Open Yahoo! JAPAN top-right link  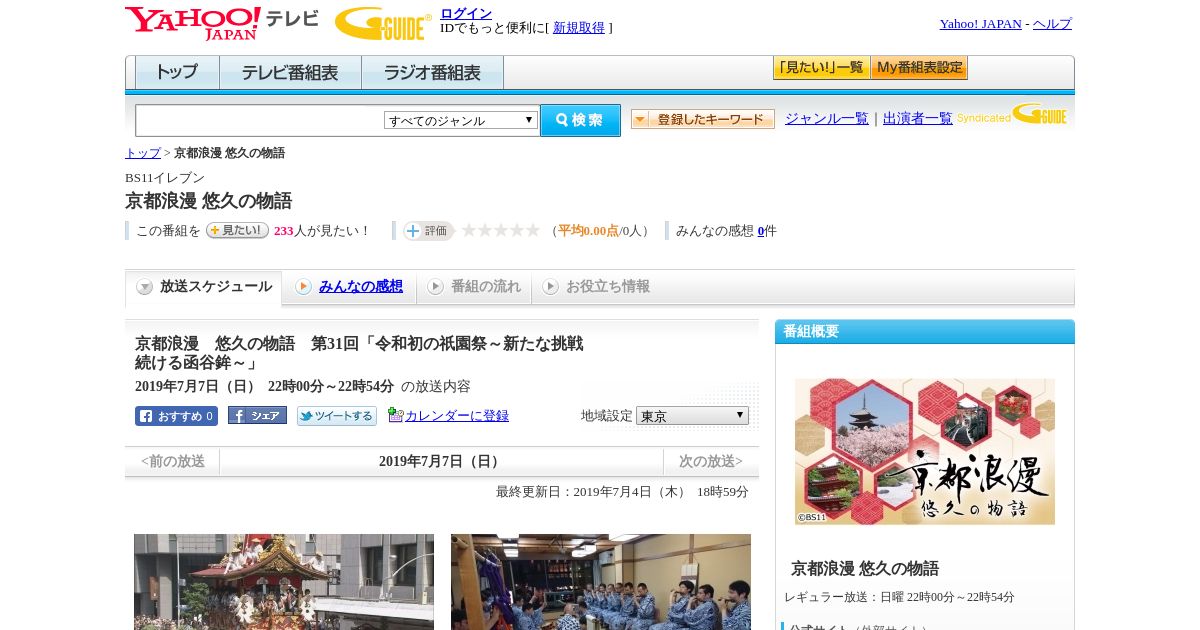click(980, 24)
